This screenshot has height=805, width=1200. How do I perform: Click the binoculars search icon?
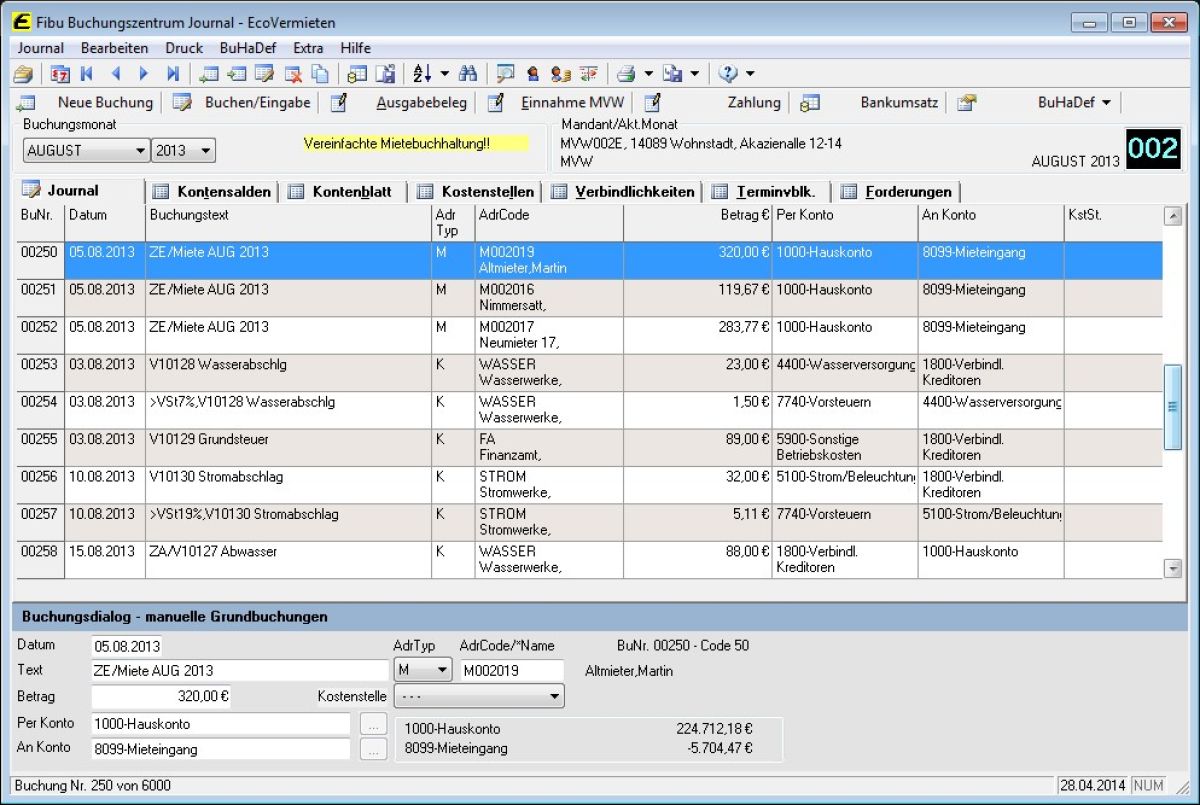point(468,73)
